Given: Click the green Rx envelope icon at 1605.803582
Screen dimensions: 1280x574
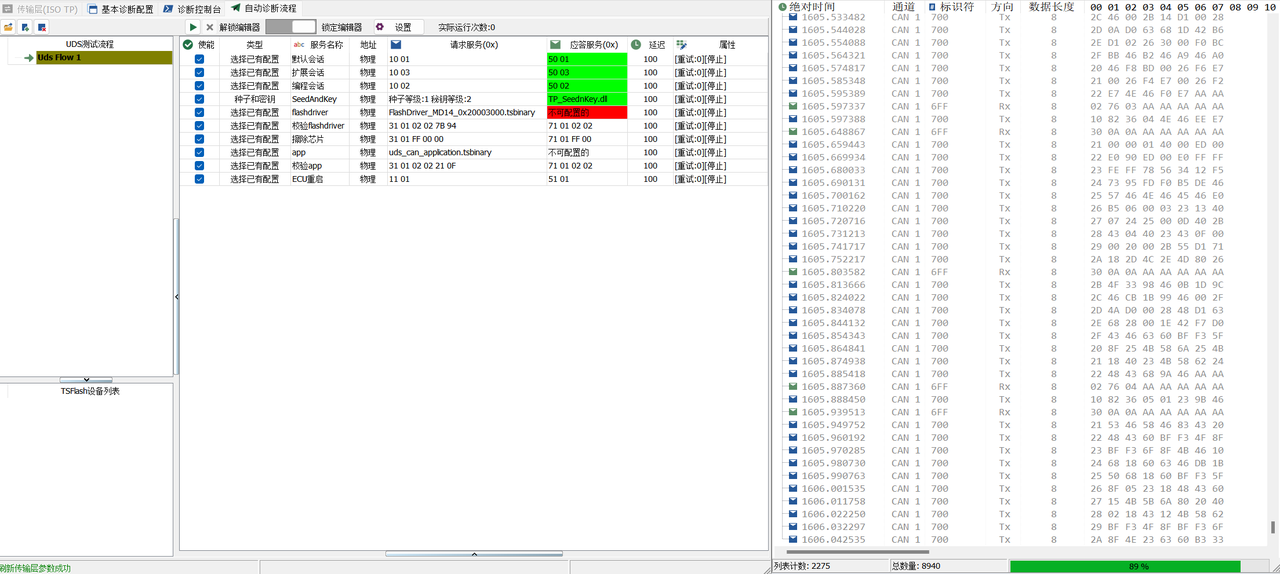Looking at the screenshot, I should click(793, 272).
